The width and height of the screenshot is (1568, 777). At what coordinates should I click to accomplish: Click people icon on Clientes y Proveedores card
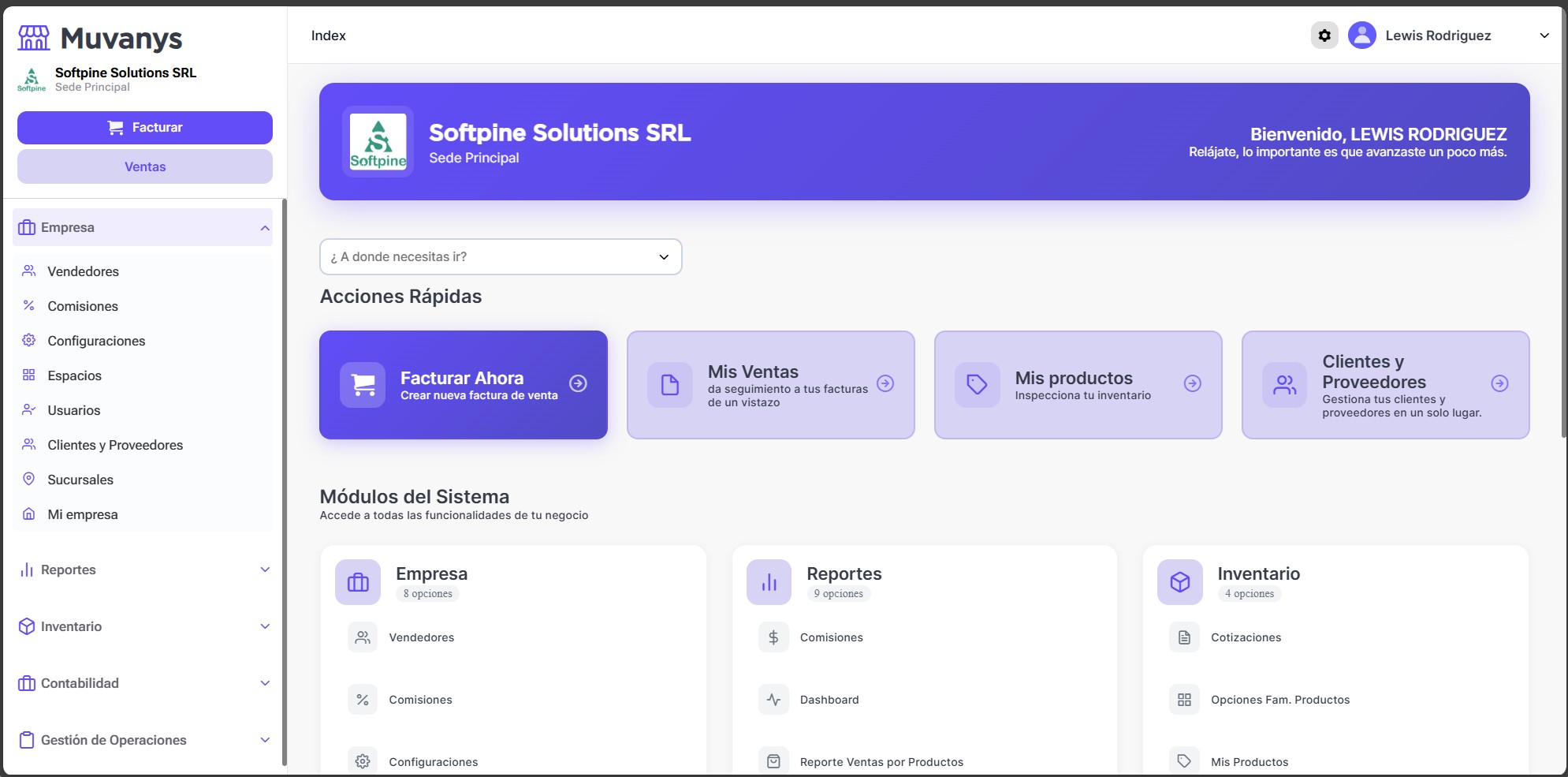pos(1284,385)
